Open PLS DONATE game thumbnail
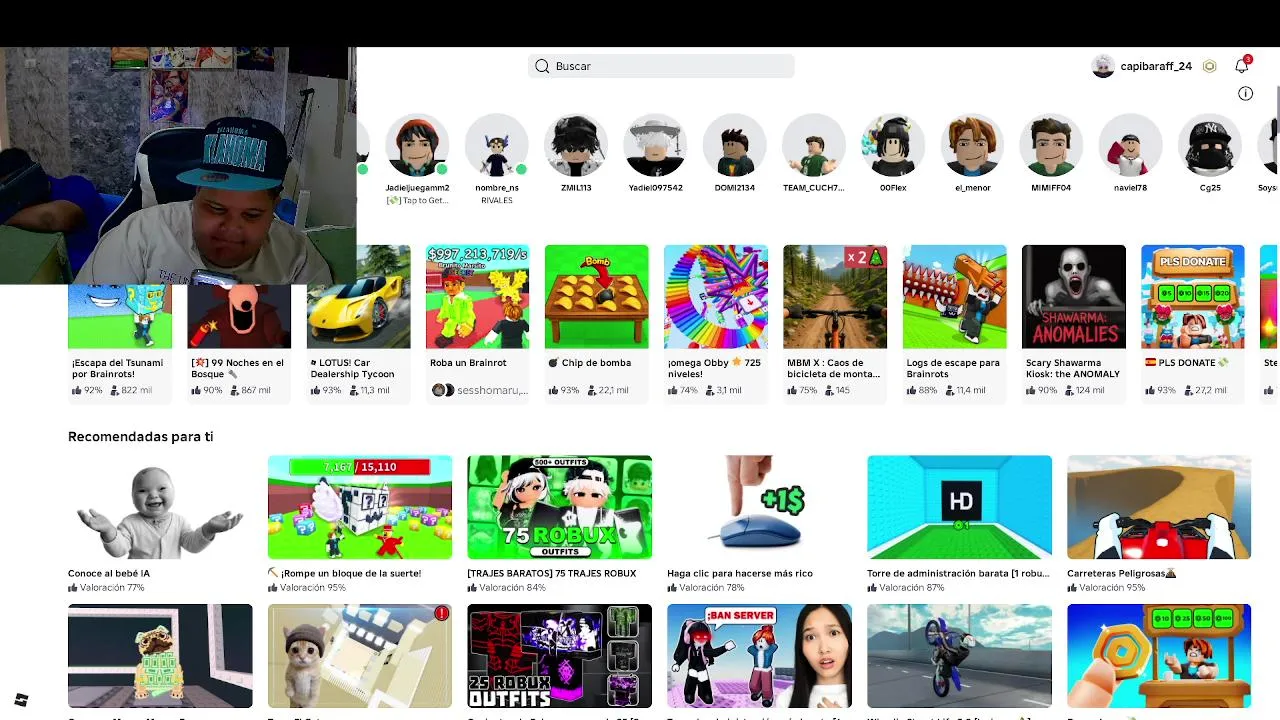The height and width of the screenshot is (720, 1280). click(x=1193, y=297)
